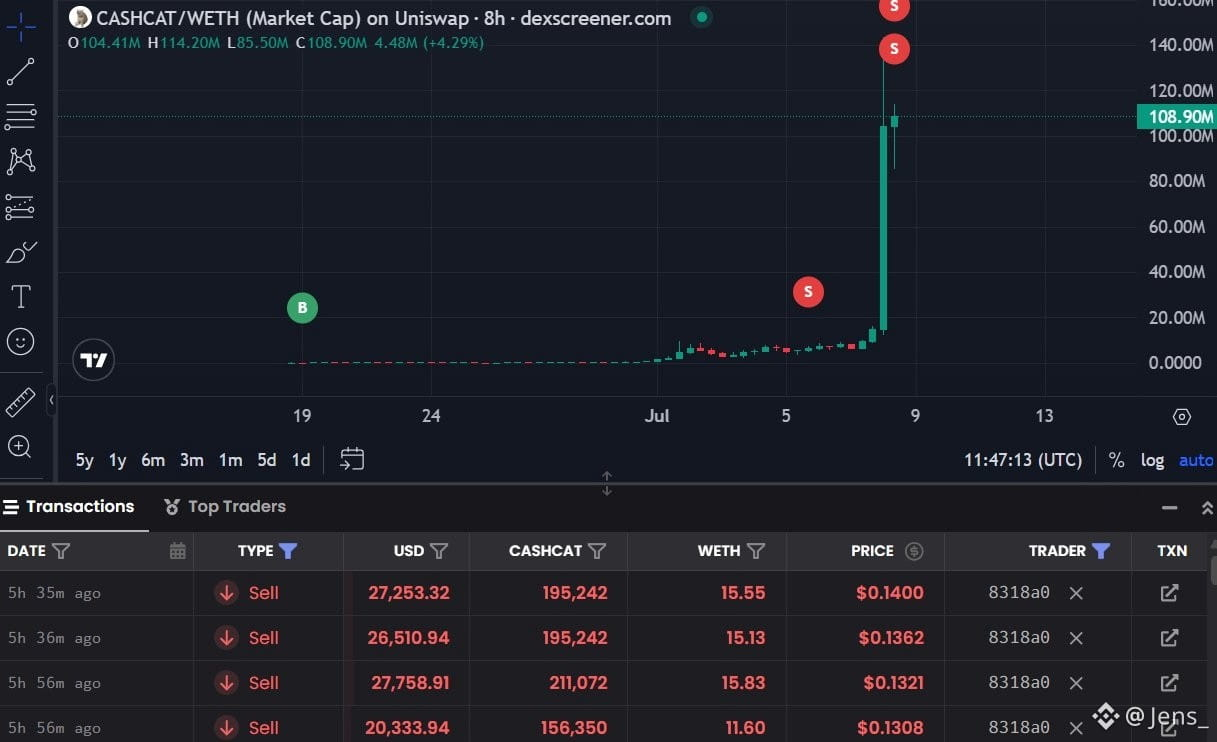Select the brush drawing tool

pos(21,252)
